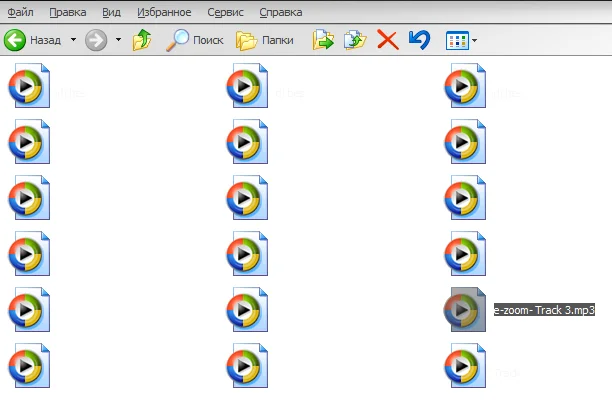Click the Copy To folder icon

click(x=355, y=40)
